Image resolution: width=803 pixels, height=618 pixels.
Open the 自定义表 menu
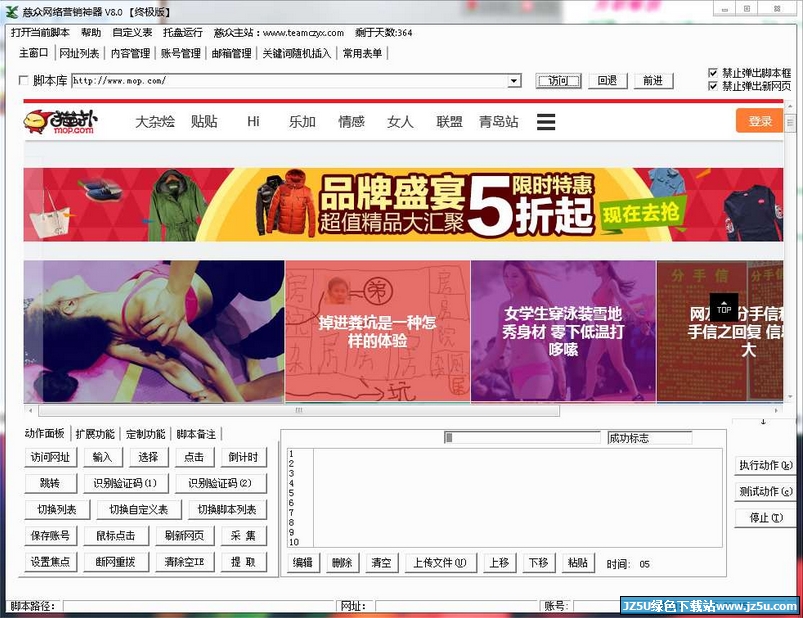point(132,33)
